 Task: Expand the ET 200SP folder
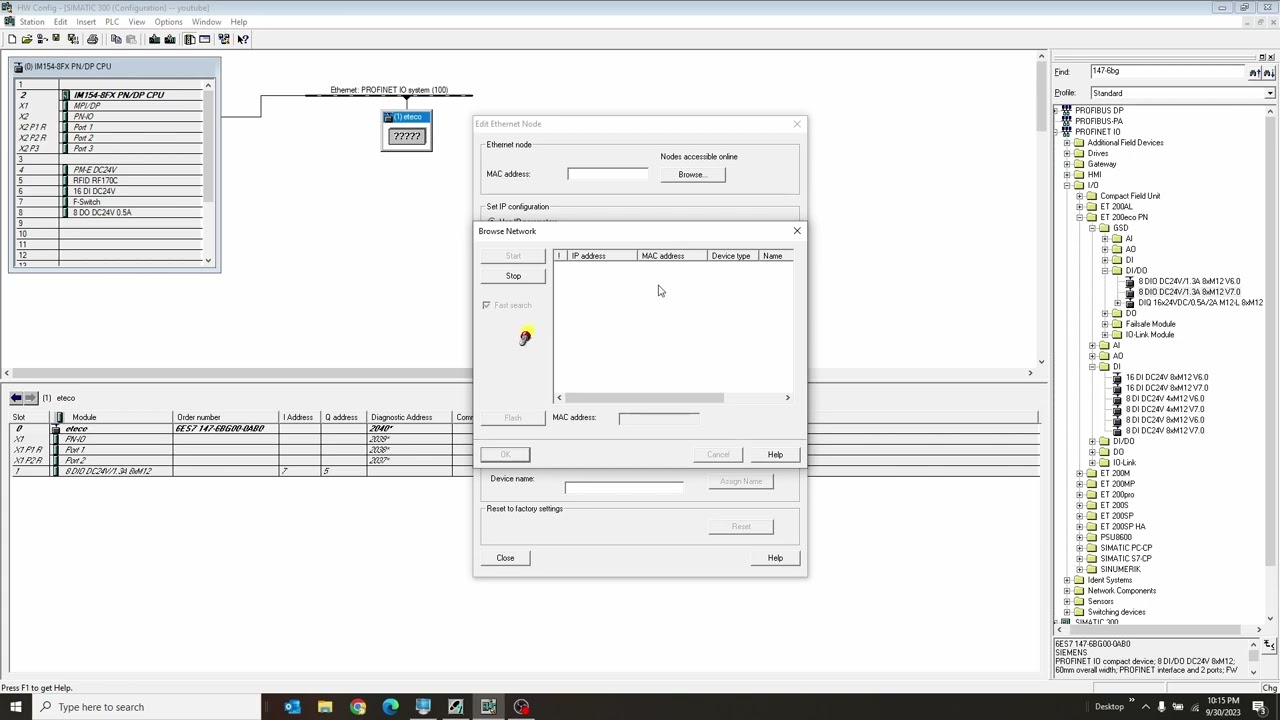point(1080,516)
